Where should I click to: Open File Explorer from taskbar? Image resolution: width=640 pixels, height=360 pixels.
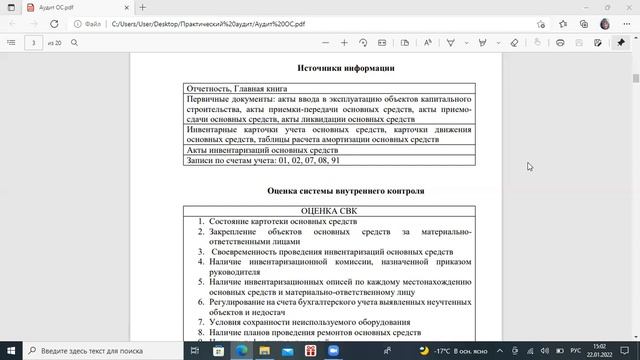[264, 351]
